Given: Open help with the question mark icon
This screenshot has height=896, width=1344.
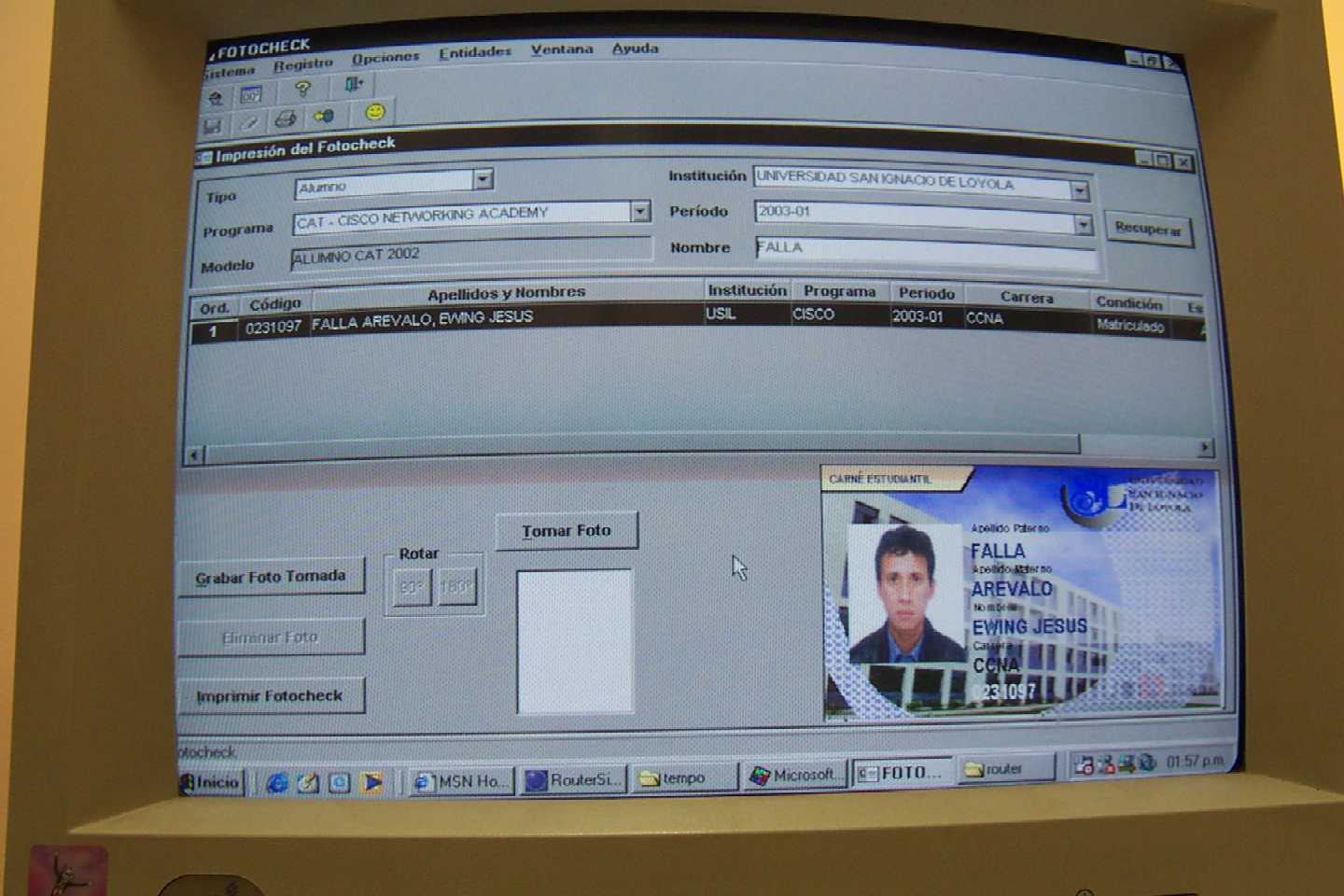Looking at the screenshot, I should coord(302,90).
